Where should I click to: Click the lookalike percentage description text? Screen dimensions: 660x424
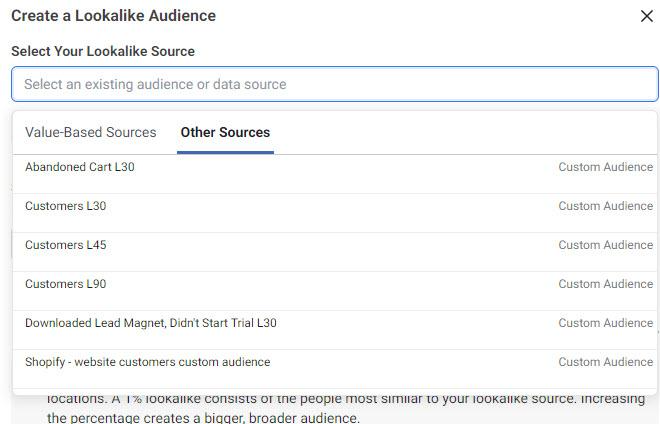(x=345, y=409)
